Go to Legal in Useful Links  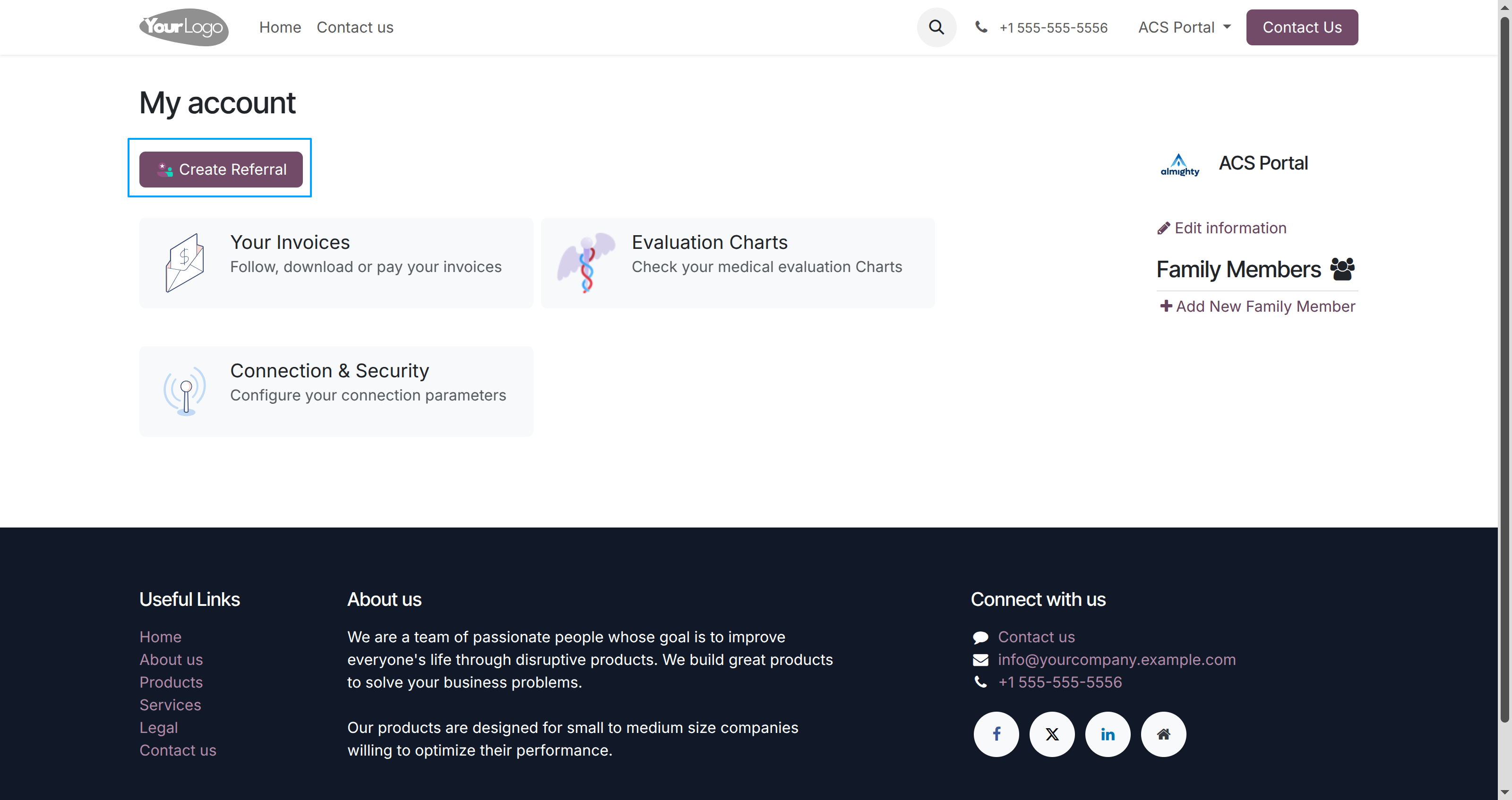tap(158, 727)
